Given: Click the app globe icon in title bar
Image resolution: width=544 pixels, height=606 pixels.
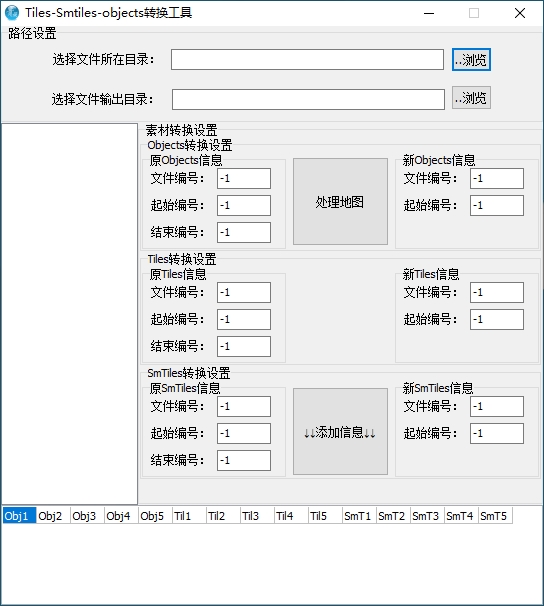Looking at the screenshot, I should pyautogui.click(x=12, y=13).
